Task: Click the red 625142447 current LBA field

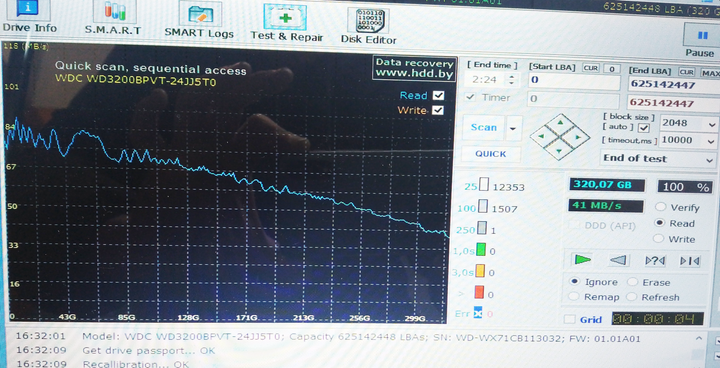Action: 673,102
